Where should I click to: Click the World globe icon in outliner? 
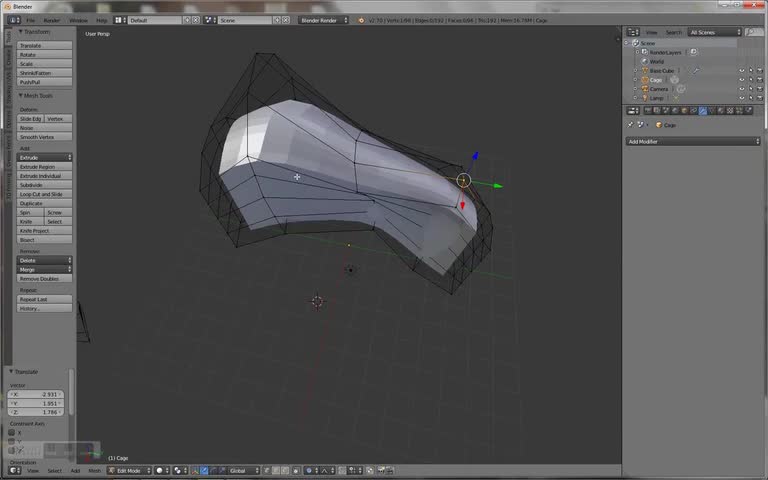tap(645, 61)
